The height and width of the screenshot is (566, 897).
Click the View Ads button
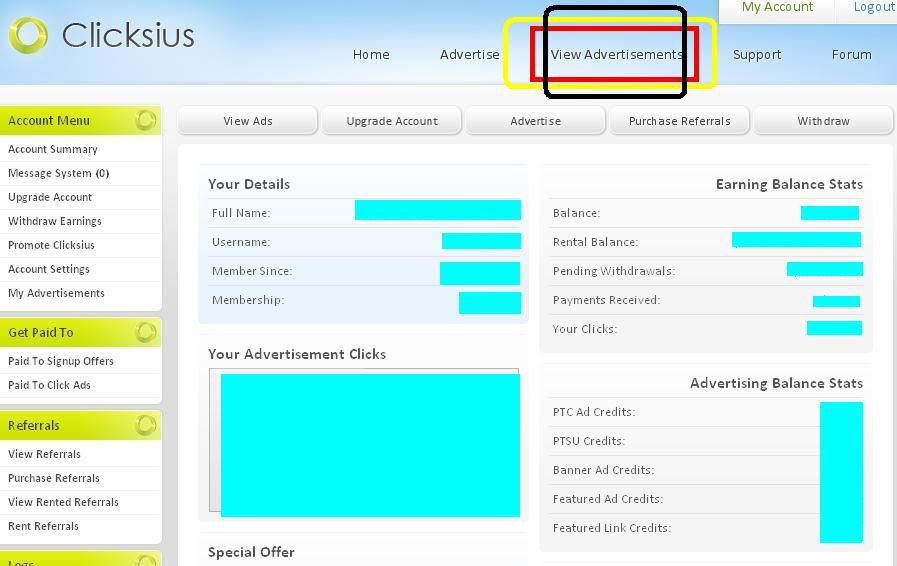pos(248,121)
